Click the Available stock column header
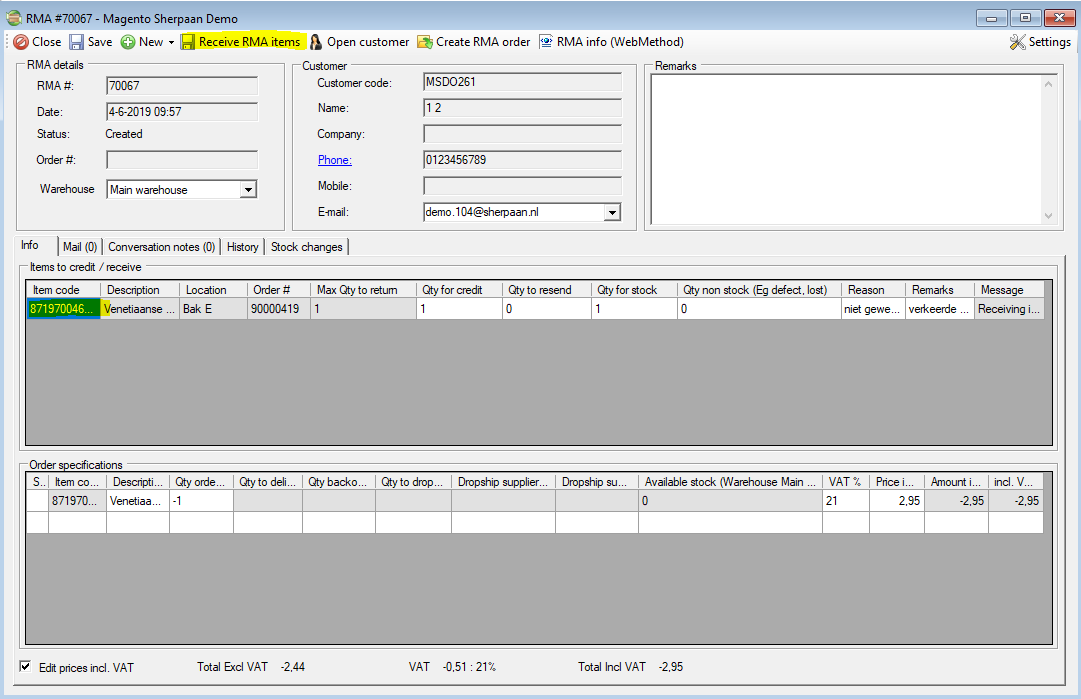Screen dimensions: 1081x699 730,482
